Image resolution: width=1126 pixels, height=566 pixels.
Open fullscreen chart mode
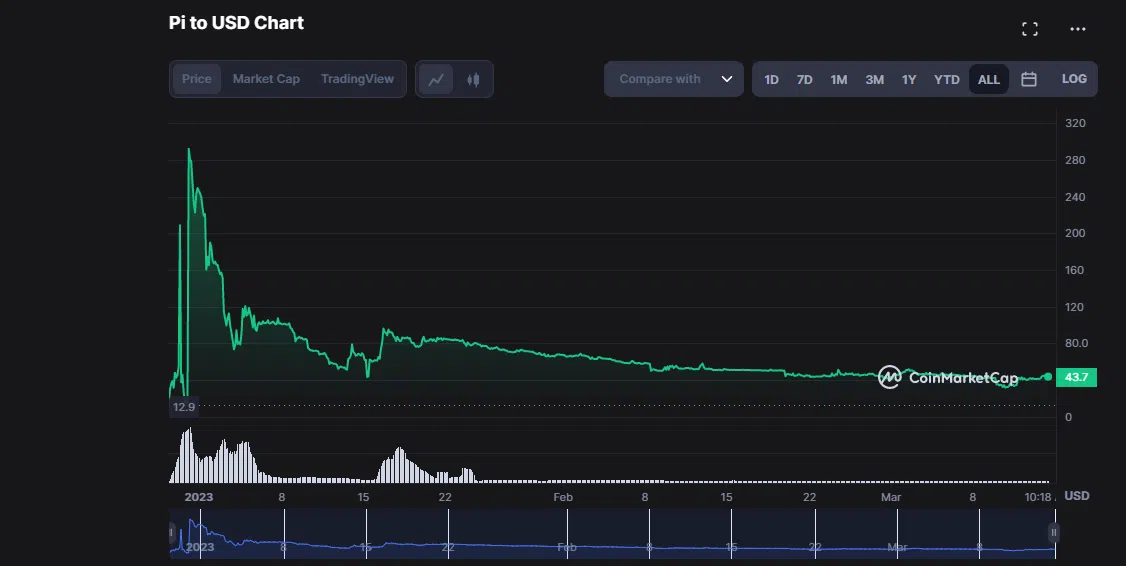(1030, 29)
